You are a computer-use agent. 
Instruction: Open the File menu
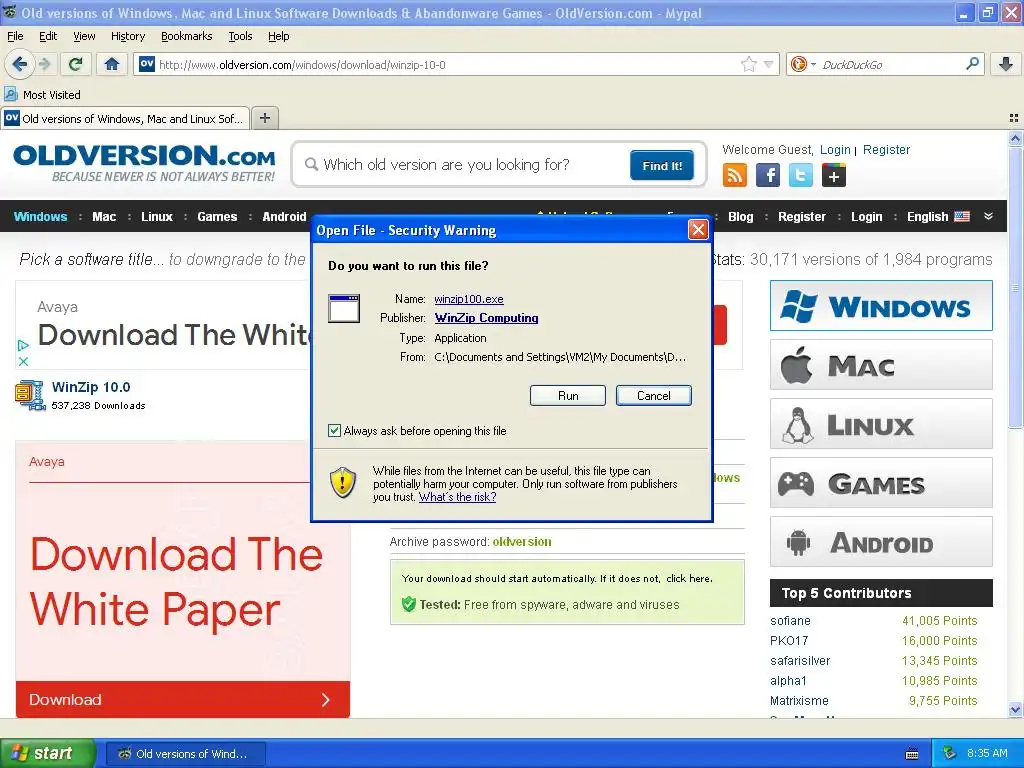[x=15, y=36]
